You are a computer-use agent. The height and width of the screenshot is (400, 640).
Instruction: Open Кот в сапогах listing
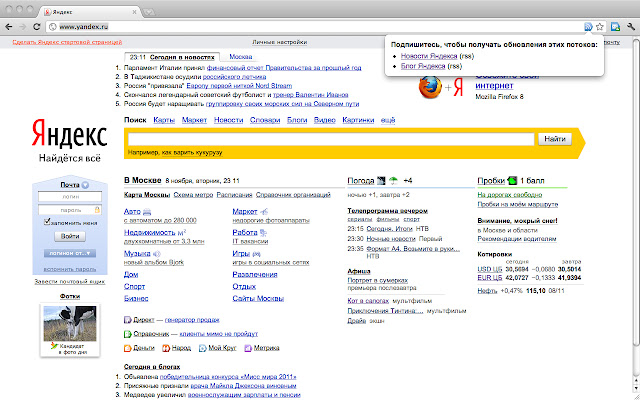pyautogui.click(x=368, y=301)
